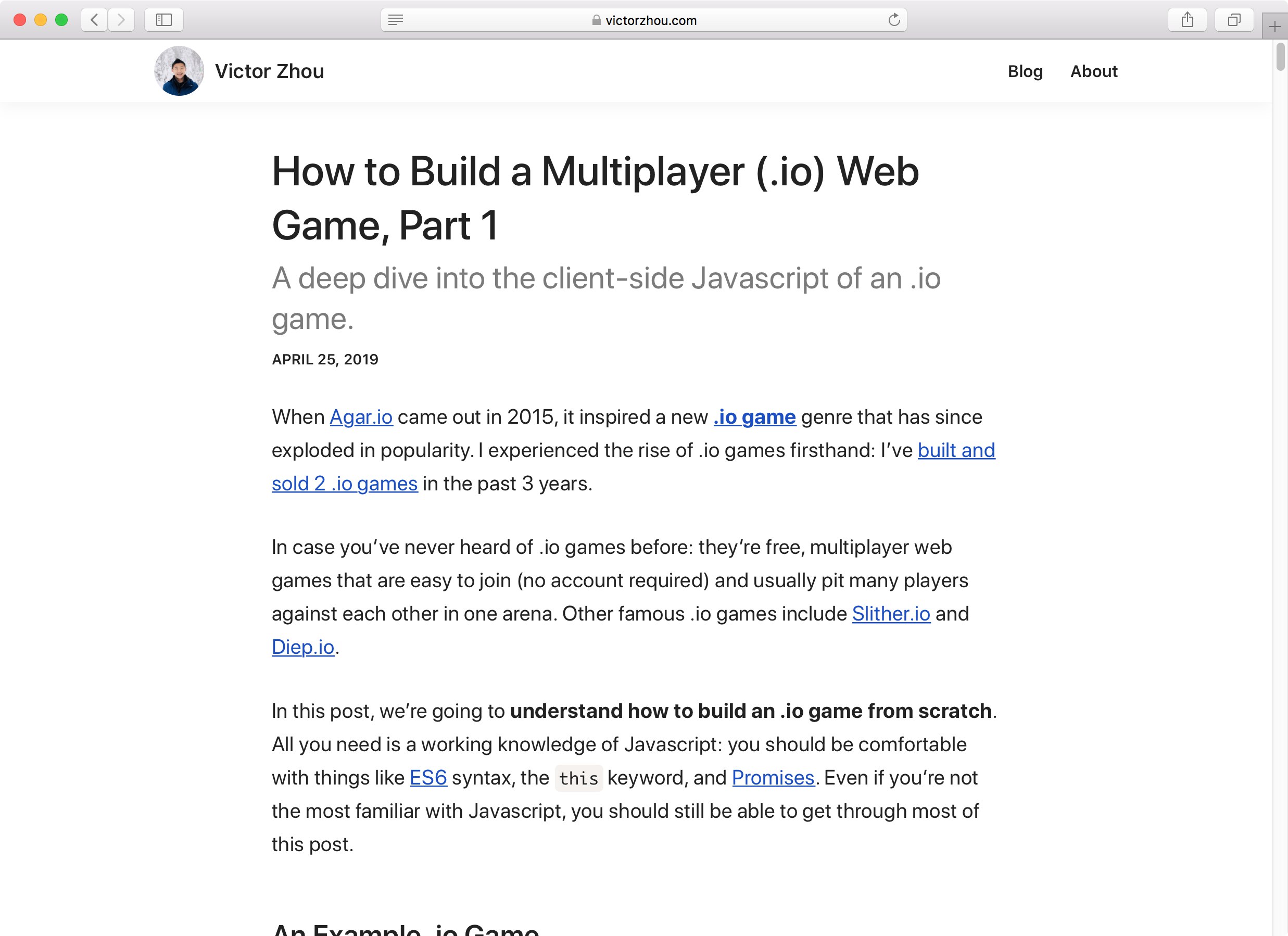Enter full screen with green button
1288x936 pixels.
(61, 20)
